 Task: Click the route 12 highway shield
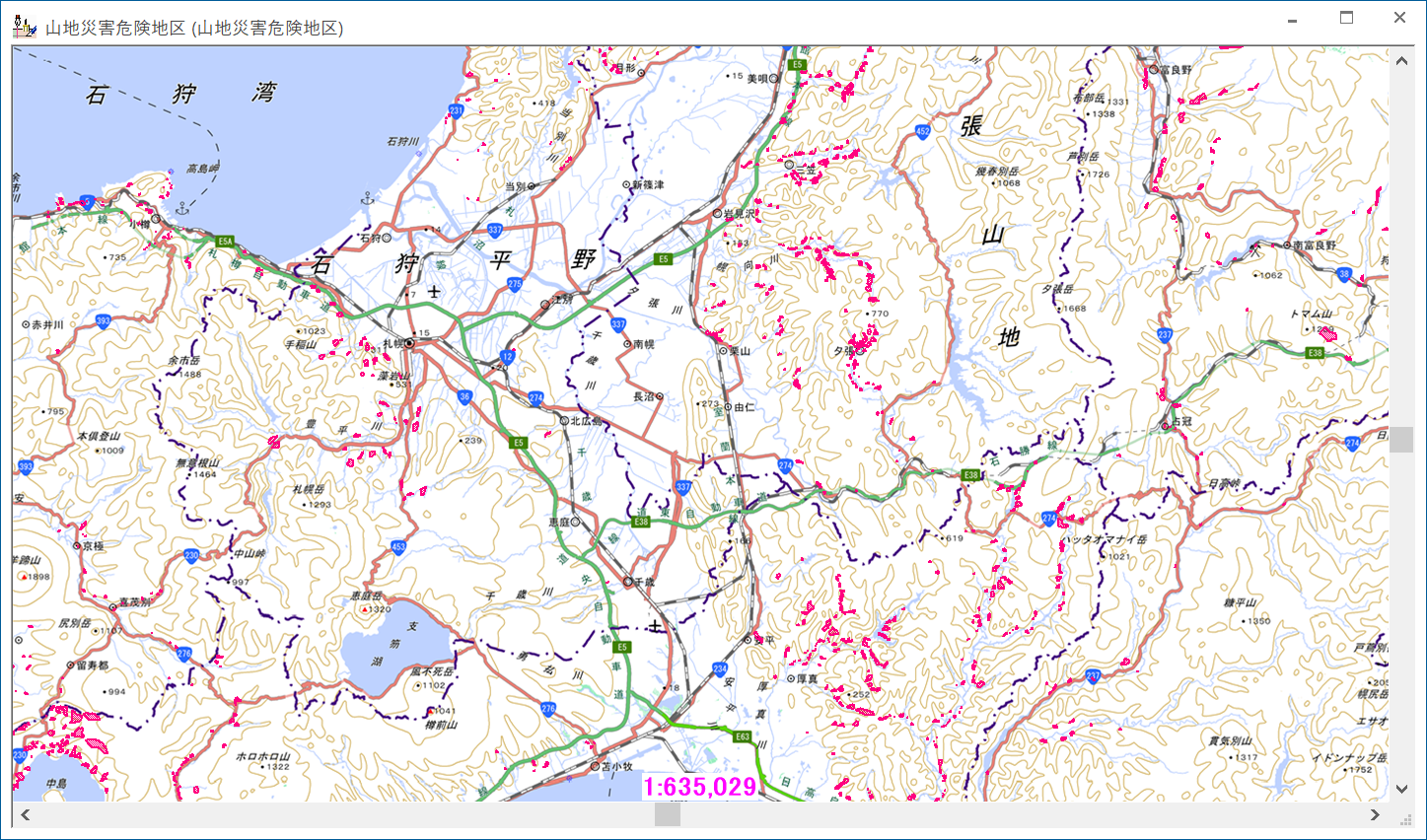[x=507, y=357]
